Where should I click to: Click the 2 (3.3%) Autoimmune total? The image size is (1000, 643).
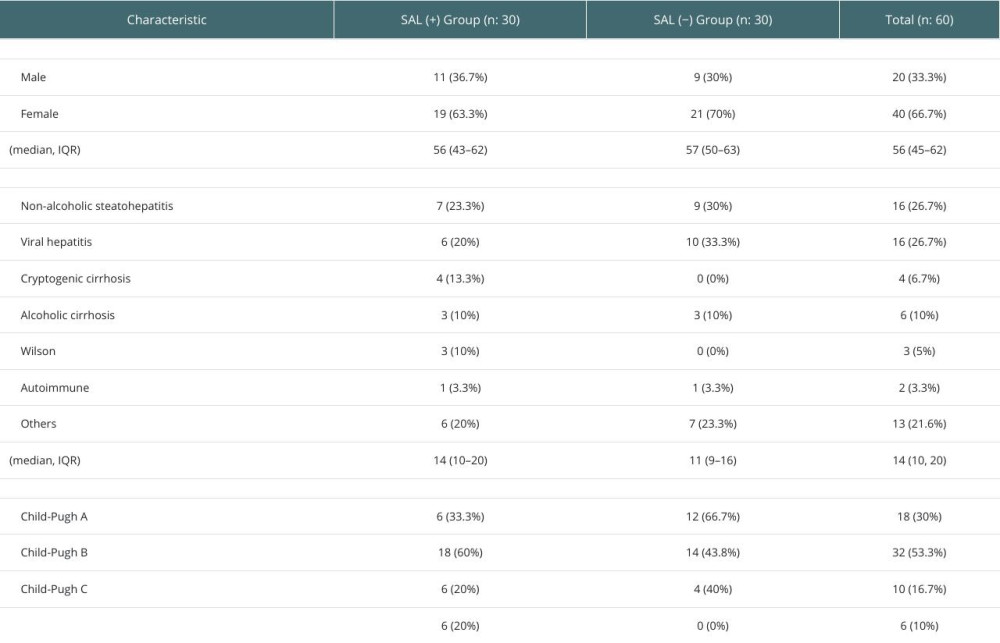pyautogui.click(x=919, y=388)
